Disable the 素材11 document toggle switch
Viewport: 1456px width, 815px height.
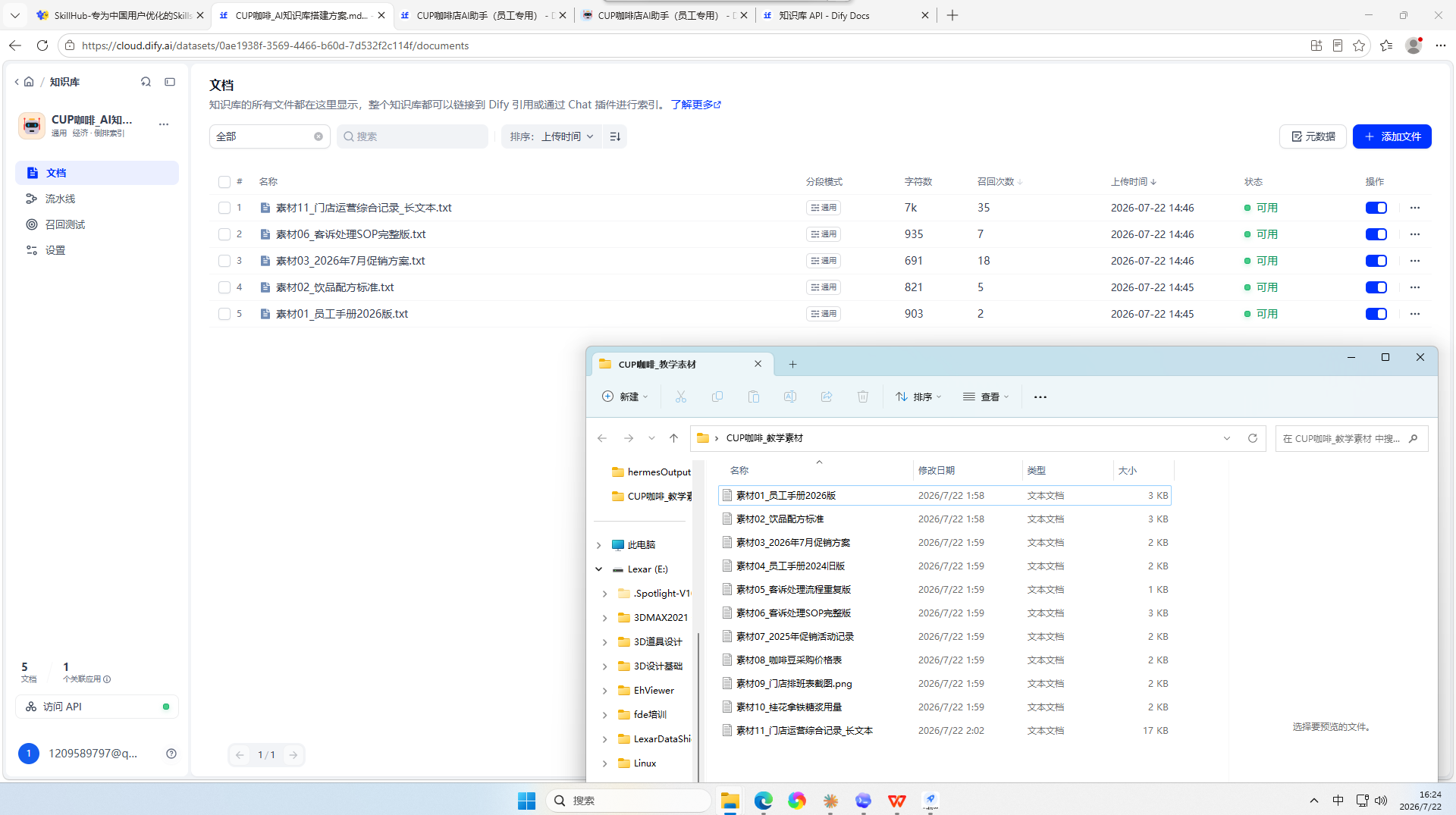pos(1376,208)
